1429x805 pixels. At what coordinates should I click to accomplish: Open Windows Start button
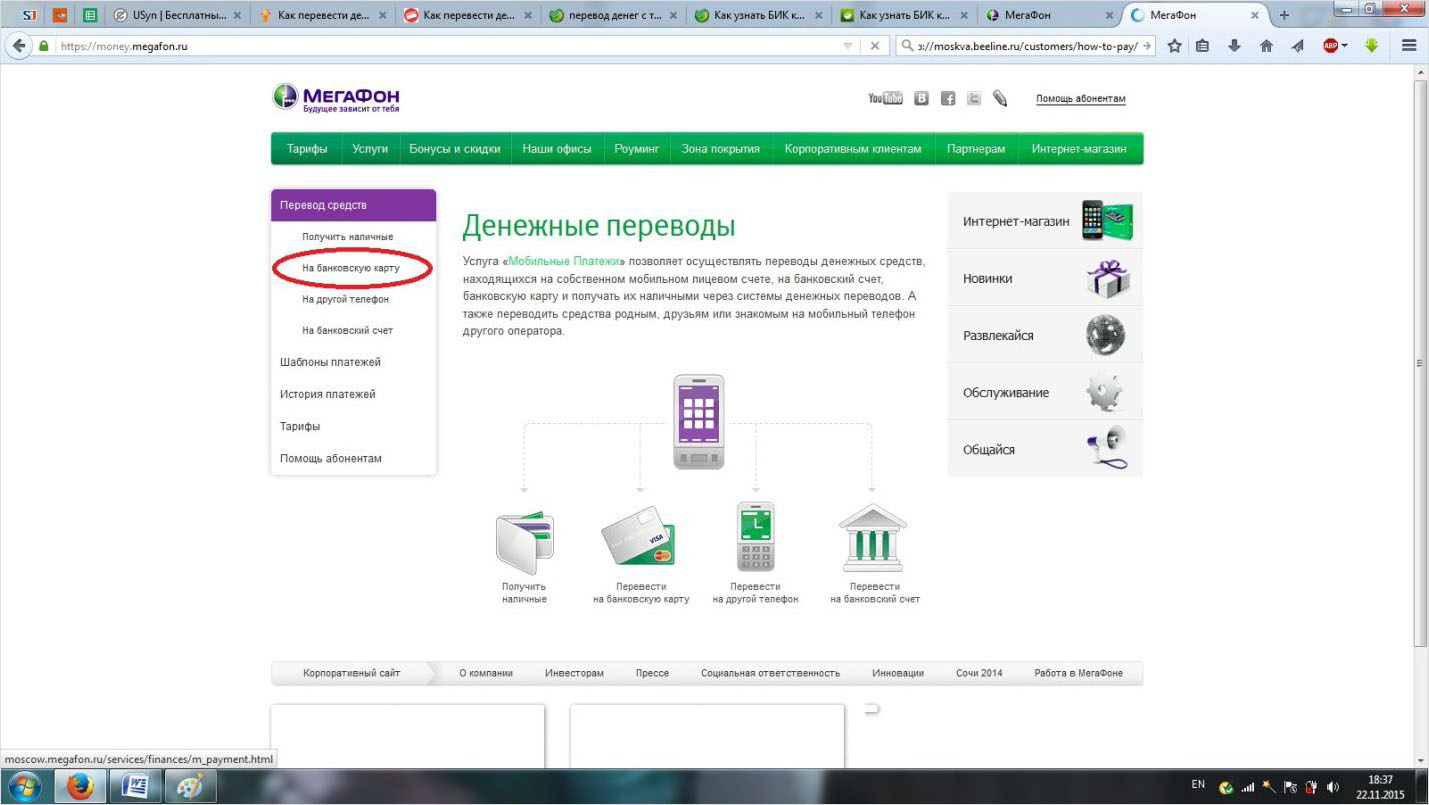24,786
